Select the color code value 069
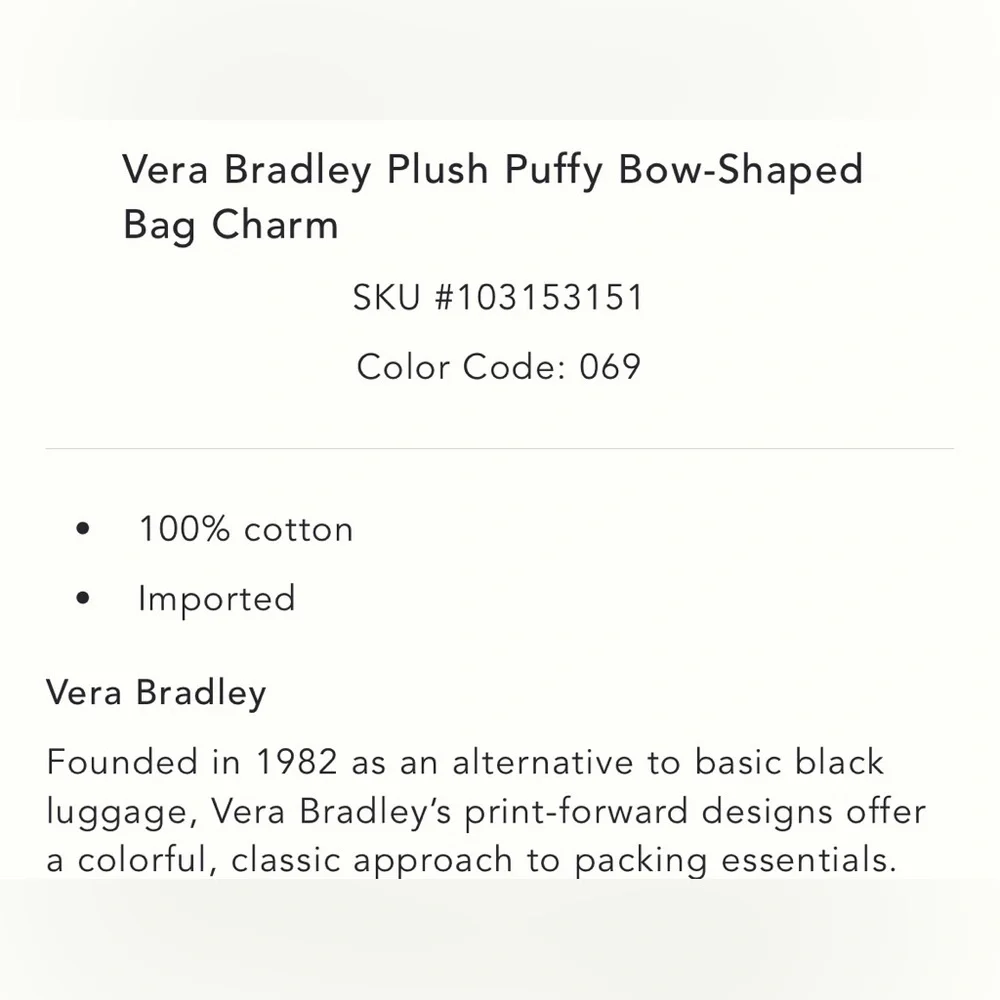The height and width of the screenshot is (1000, 1000). (610, 367)
